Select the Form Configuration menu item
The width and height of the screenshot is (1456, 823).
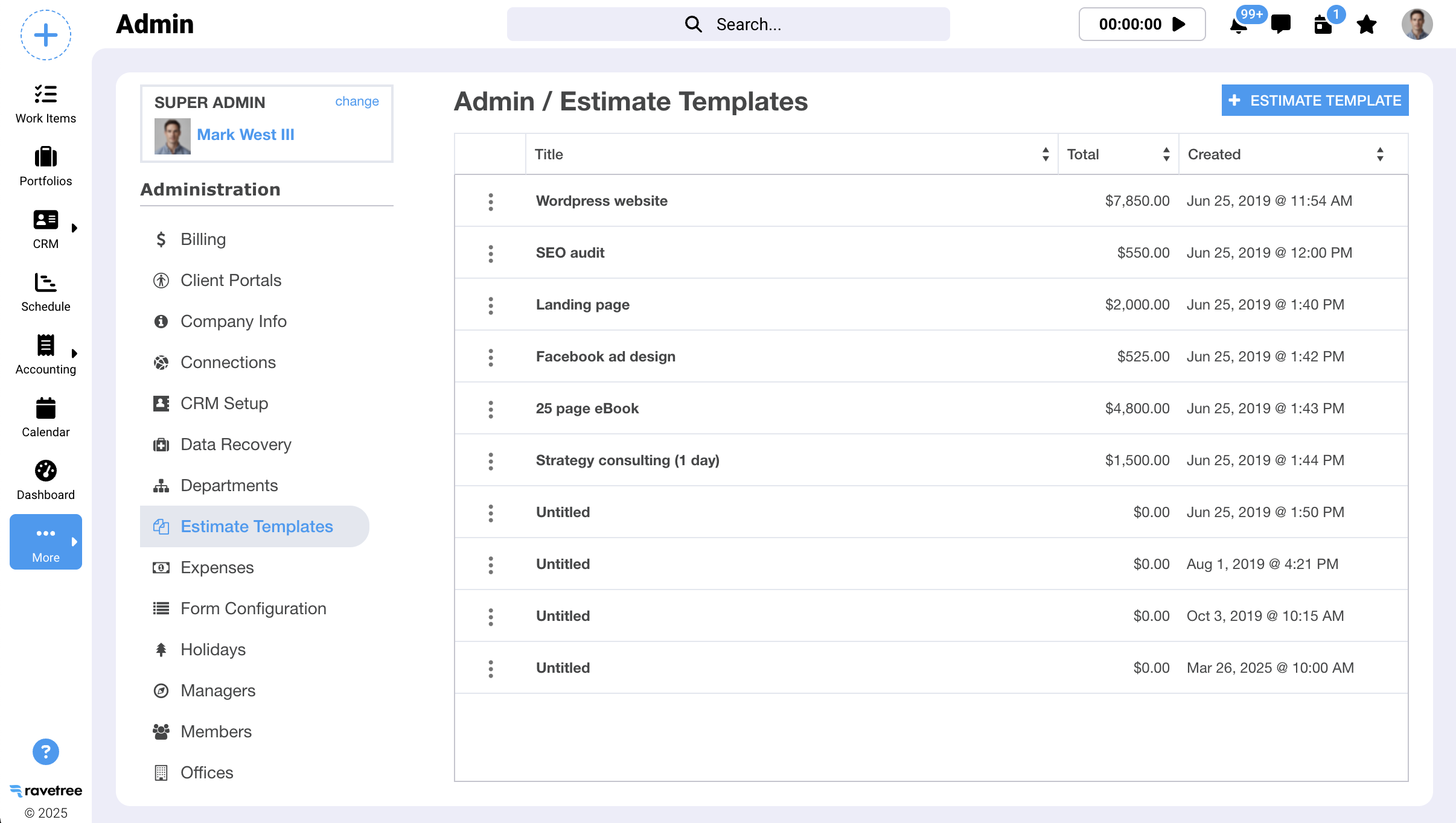pyautogui.click(x=253, y=609)
